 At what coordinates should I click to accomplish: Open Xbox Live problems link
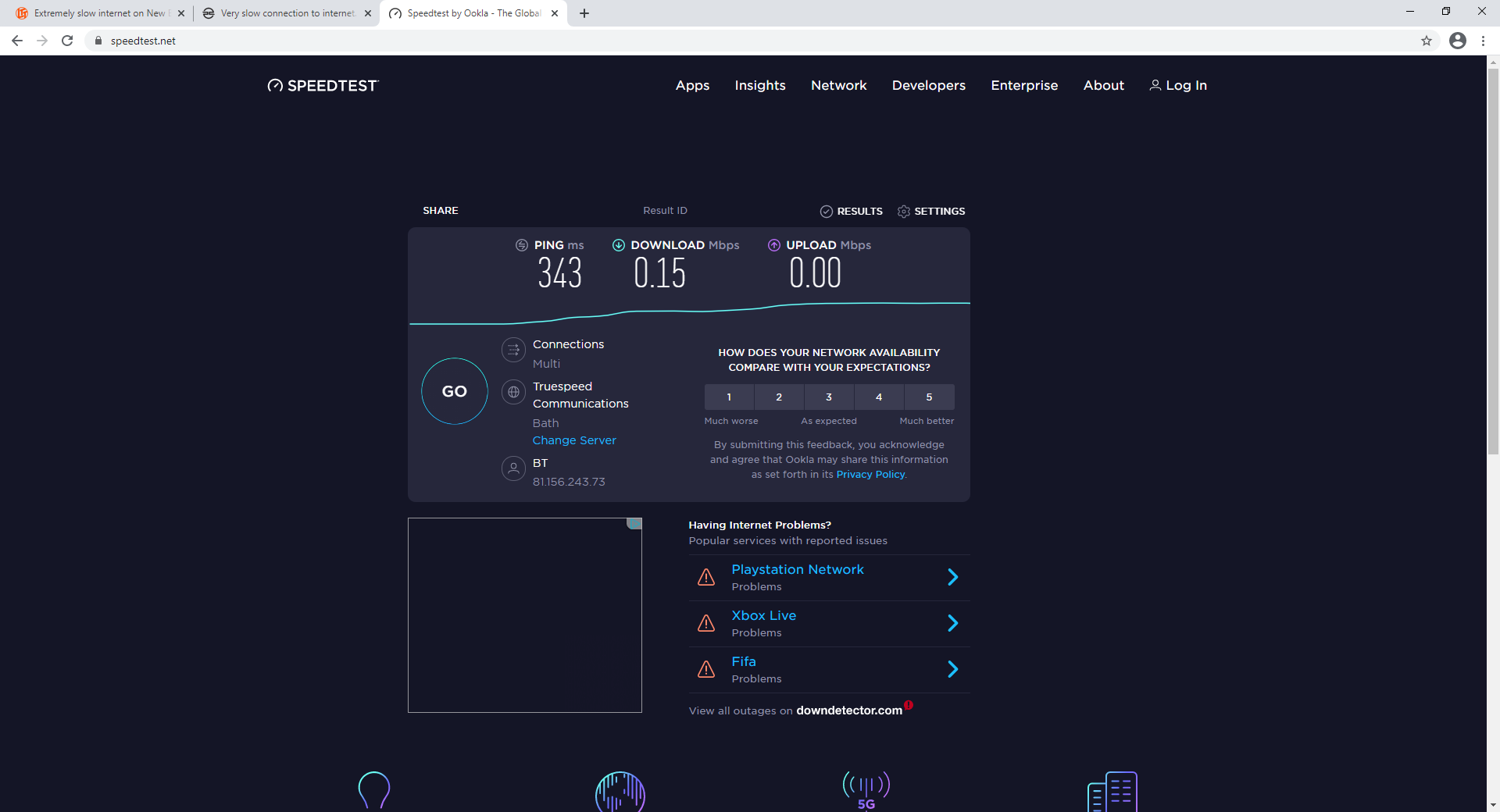(x=764, y=616)
